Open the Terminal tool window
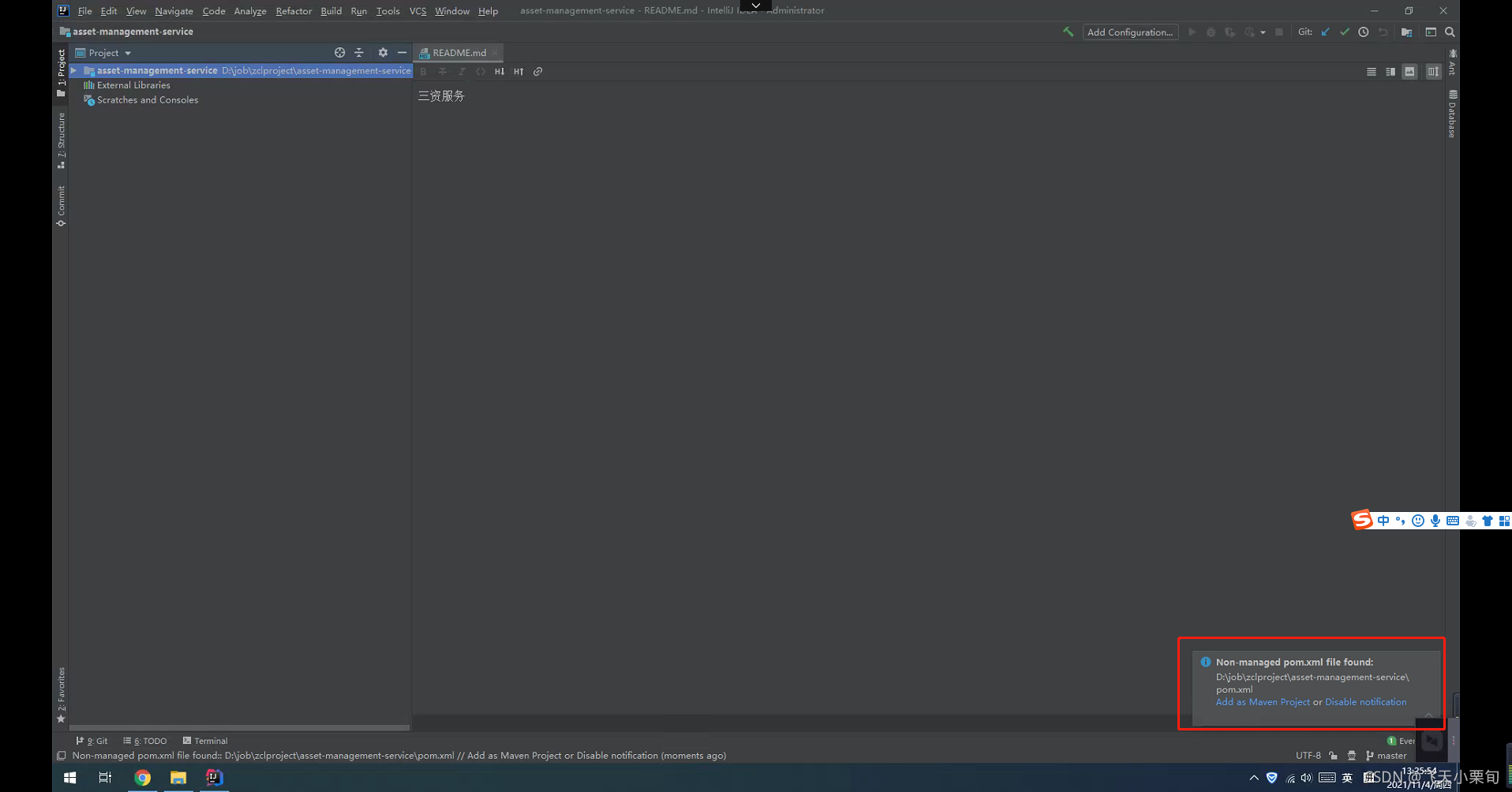This screenshot has height=792, width=1512. 205,741
